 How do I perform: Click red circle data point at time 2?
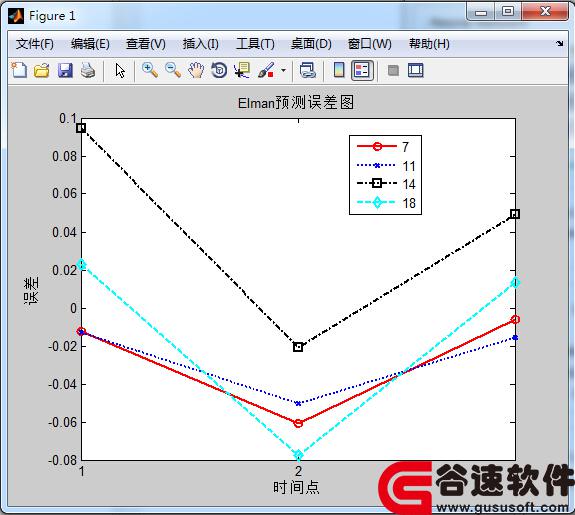tap(298, 423)
